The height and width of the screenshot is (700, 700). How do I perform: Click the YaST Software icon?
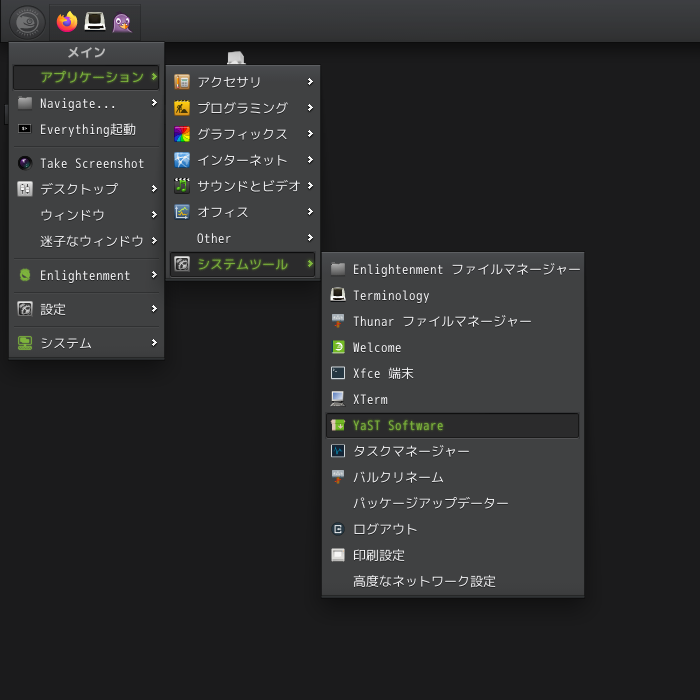tap(338, 425)
